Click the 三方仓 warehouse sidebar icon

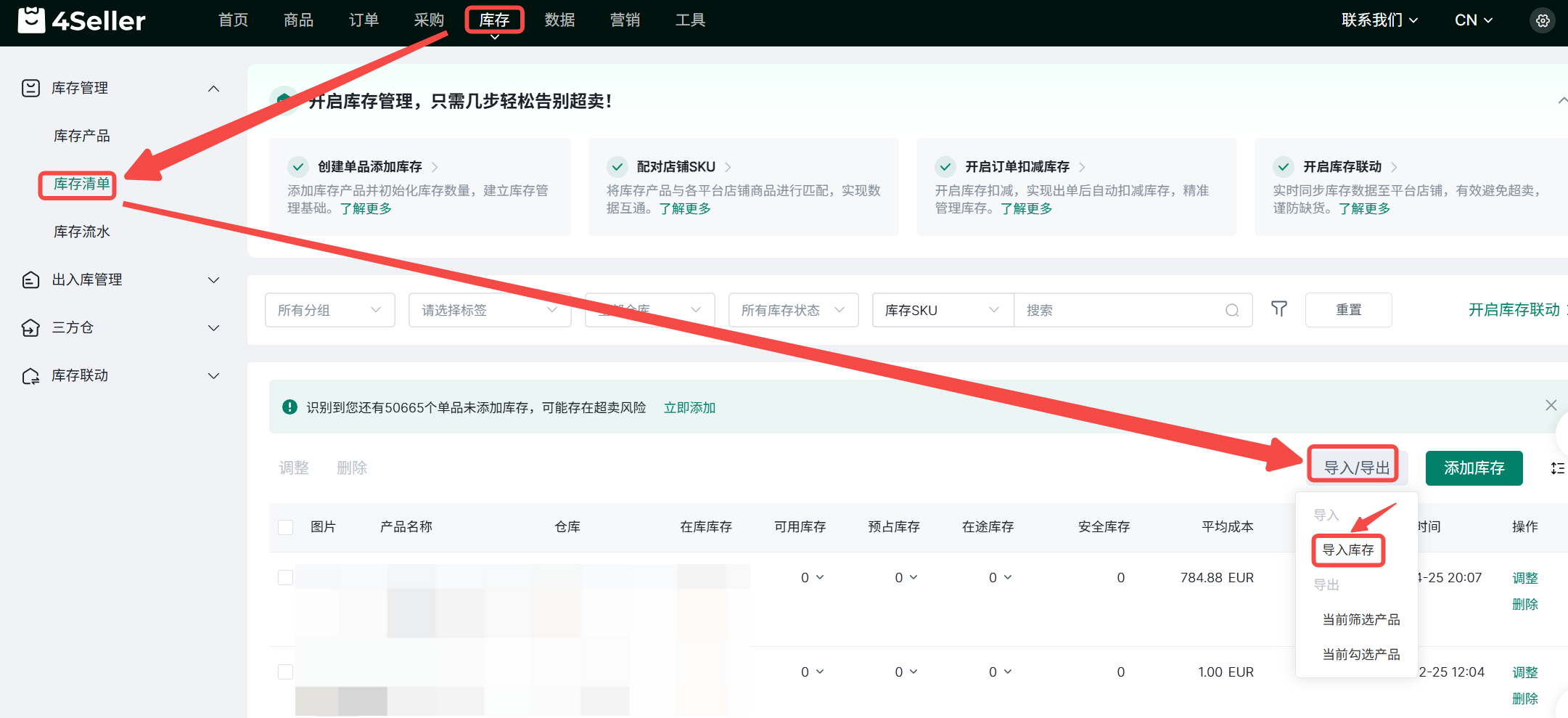point(30,328)
